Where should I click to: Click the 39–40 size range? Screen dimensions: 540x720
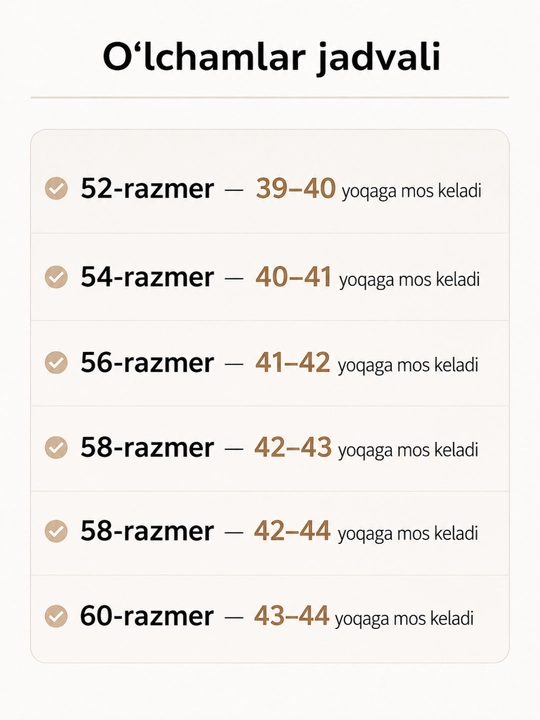tap(295, 188)
